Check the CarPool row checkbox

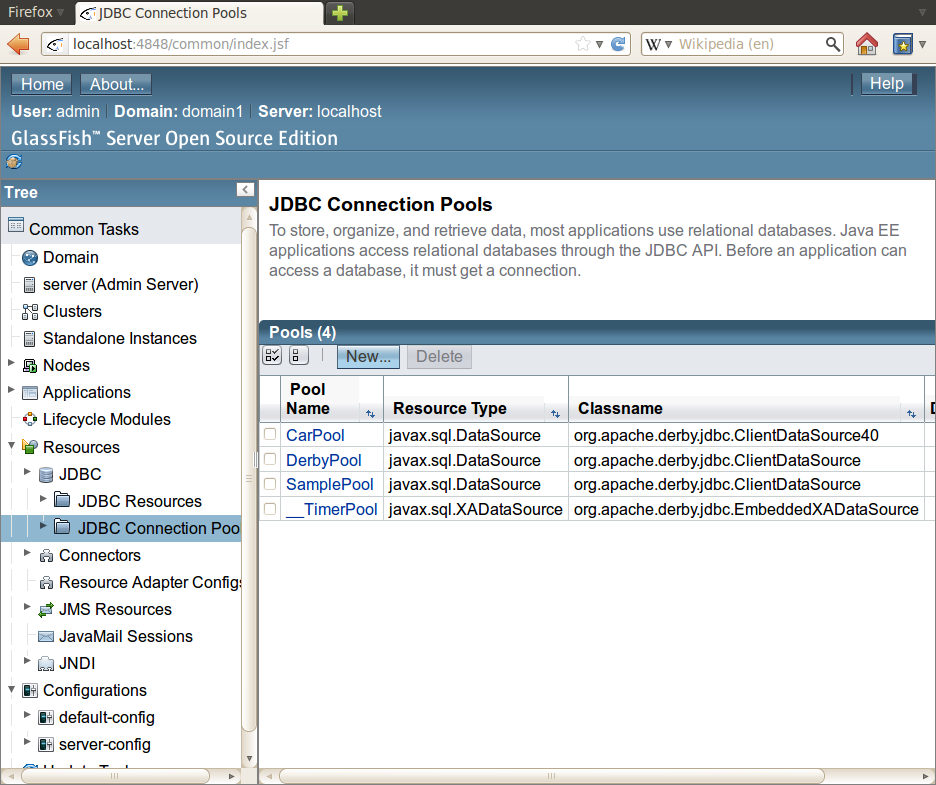[x=270, y=435]
